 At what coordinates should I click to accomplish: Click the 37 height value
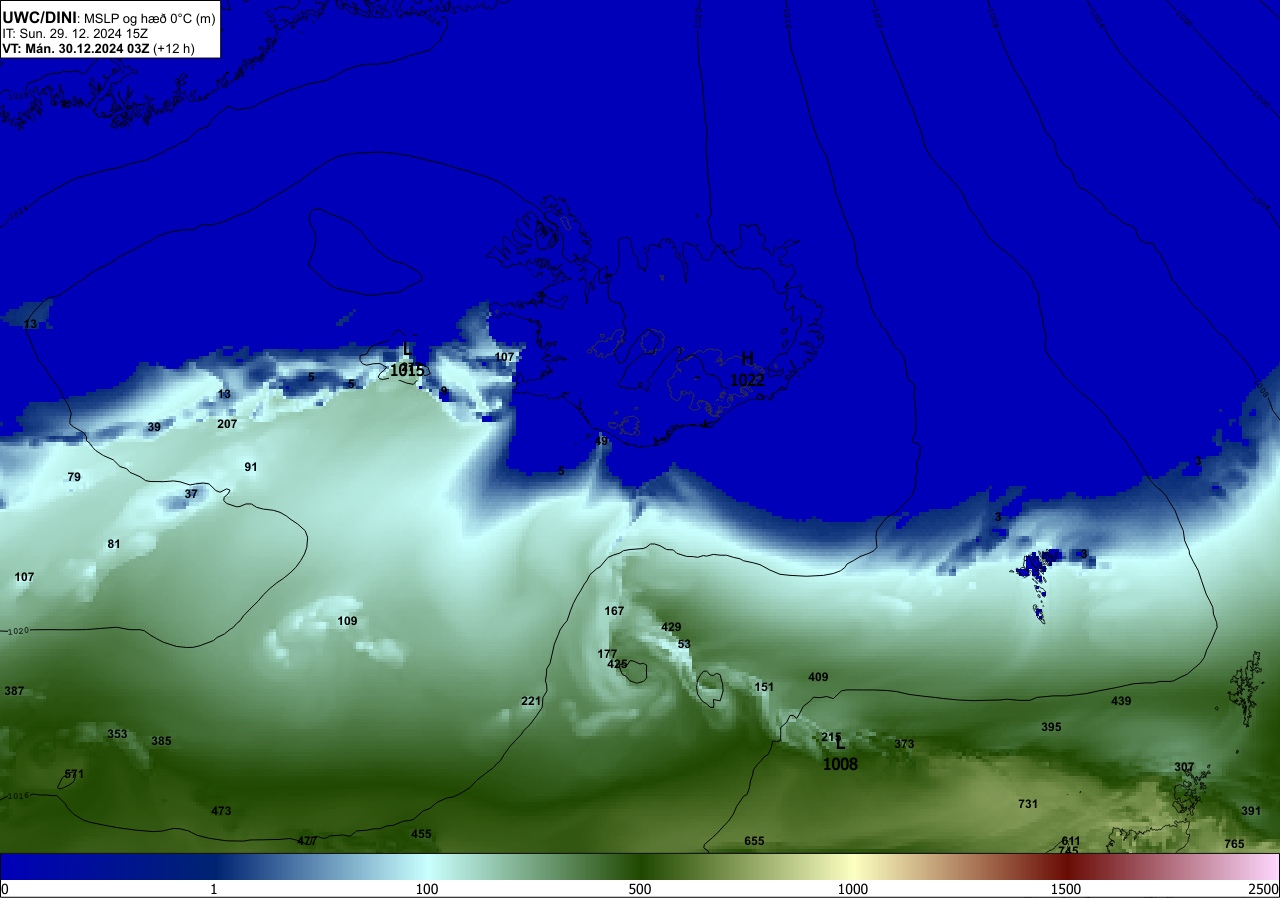point(191,494)
